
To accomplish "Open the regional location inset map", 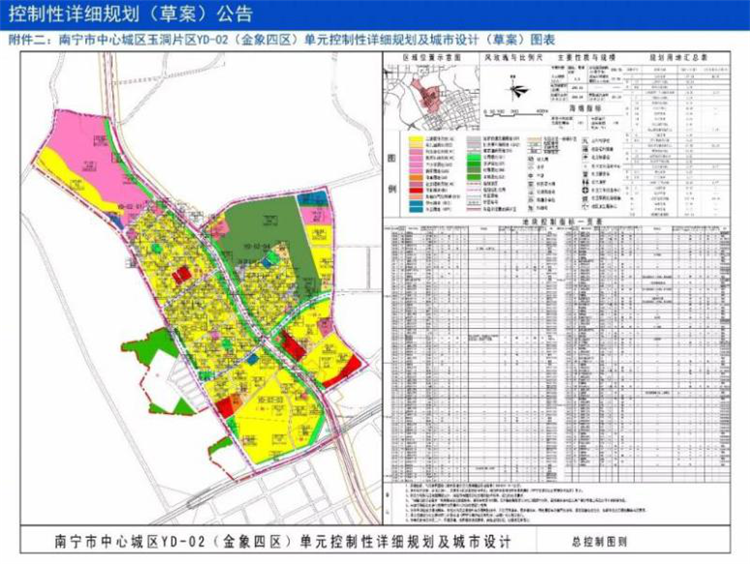I will tap(431, 97).
